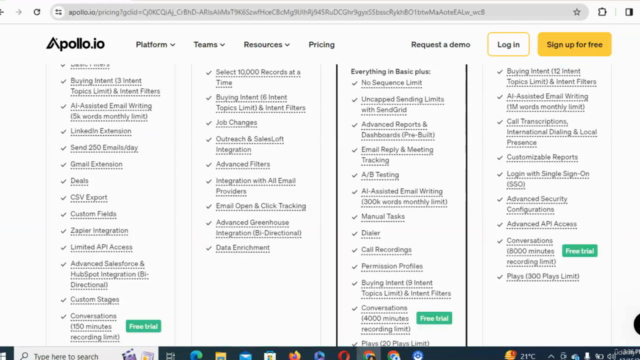640x360 pixels.
Task: Click the Request a demo link
Action: (x=440, y=44)
